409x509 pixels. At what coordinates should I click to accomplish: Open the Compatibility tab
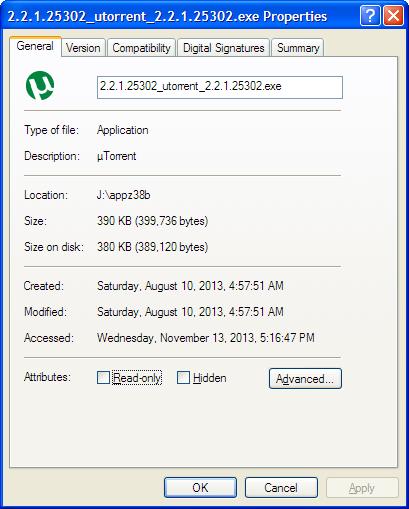(141, 48)
